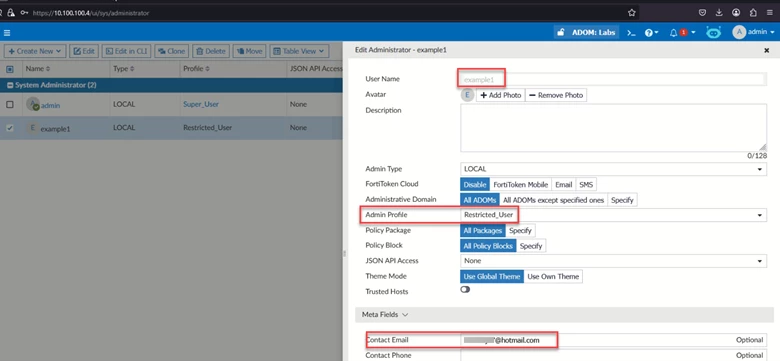Select FortiToken Cloud SMS option
Image resolution: width=780 pixels, height=361 pixels.
click(x=586, y=184)
